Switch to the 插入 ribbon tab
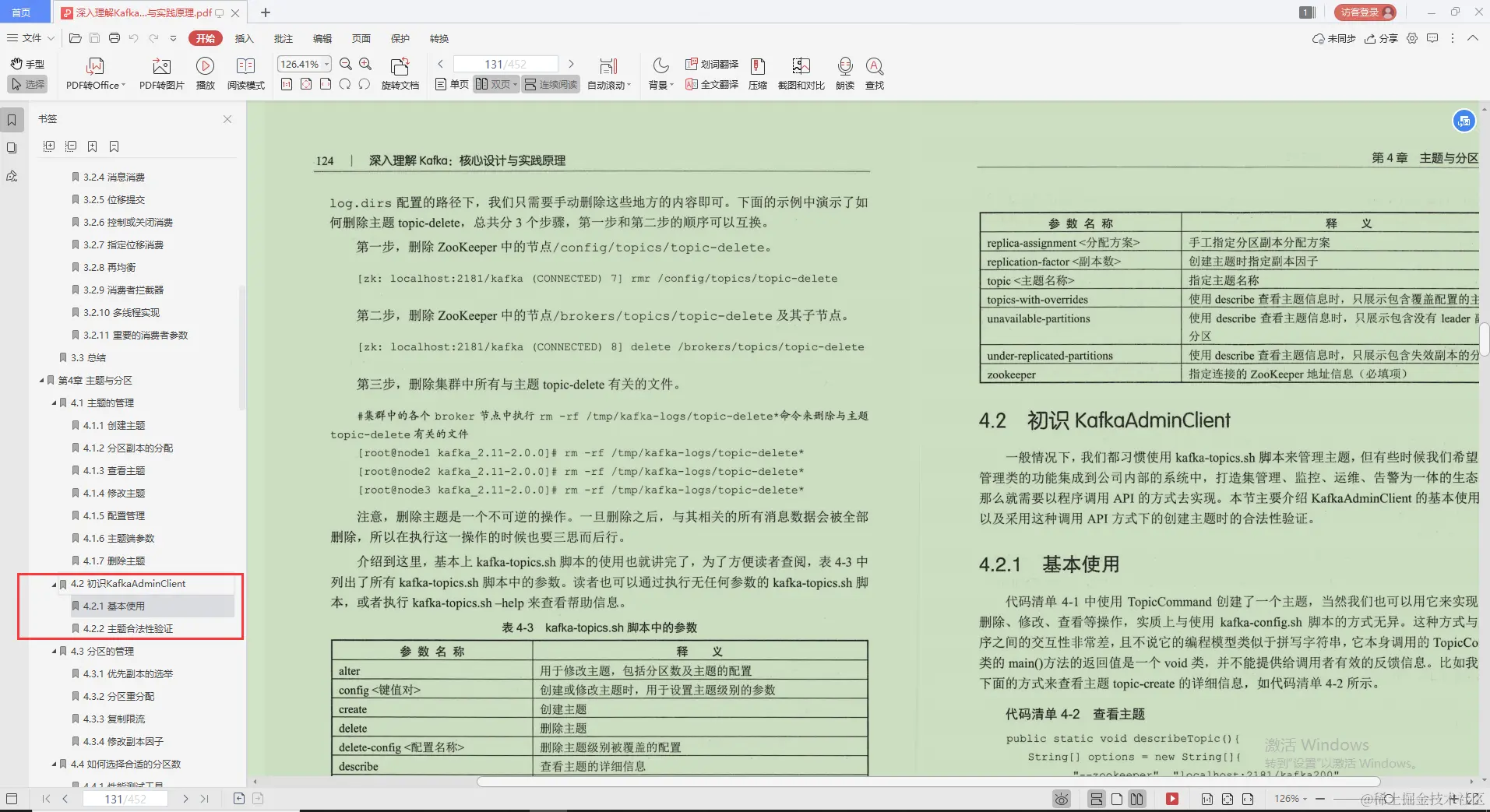 (x=245, y=38)
